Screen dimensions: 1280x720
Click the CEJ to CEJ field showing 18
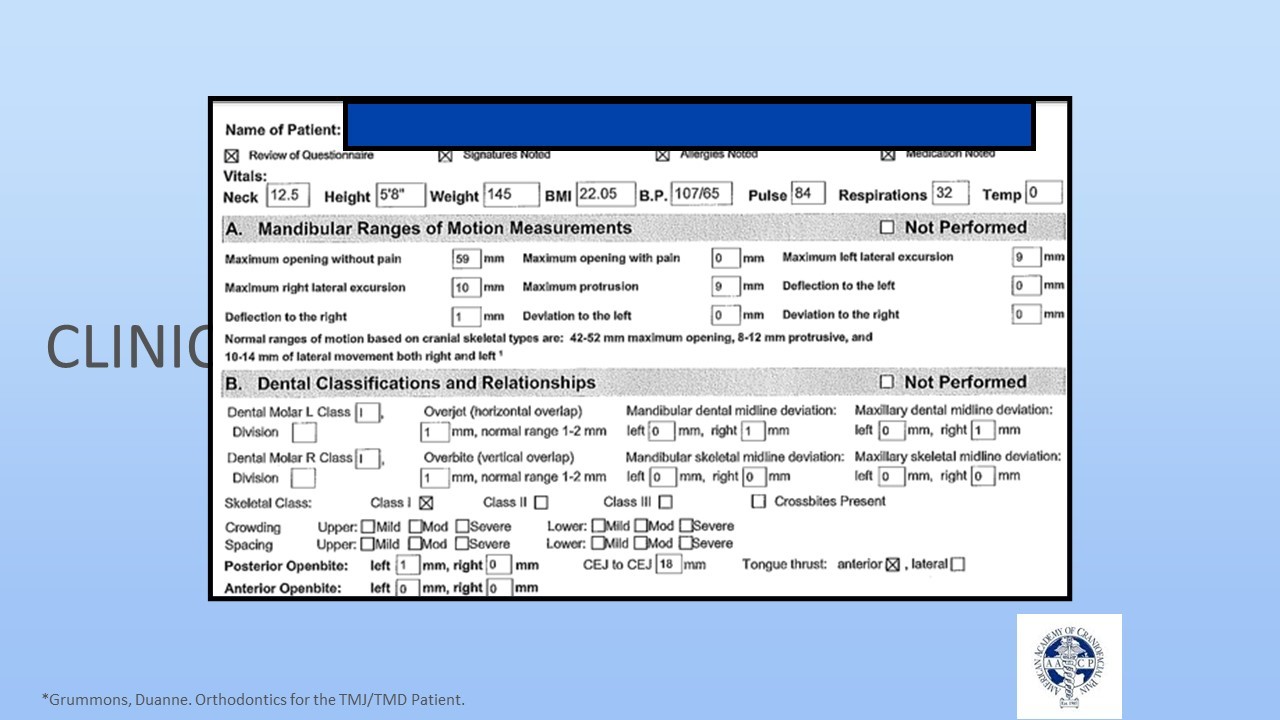[668, 565]
